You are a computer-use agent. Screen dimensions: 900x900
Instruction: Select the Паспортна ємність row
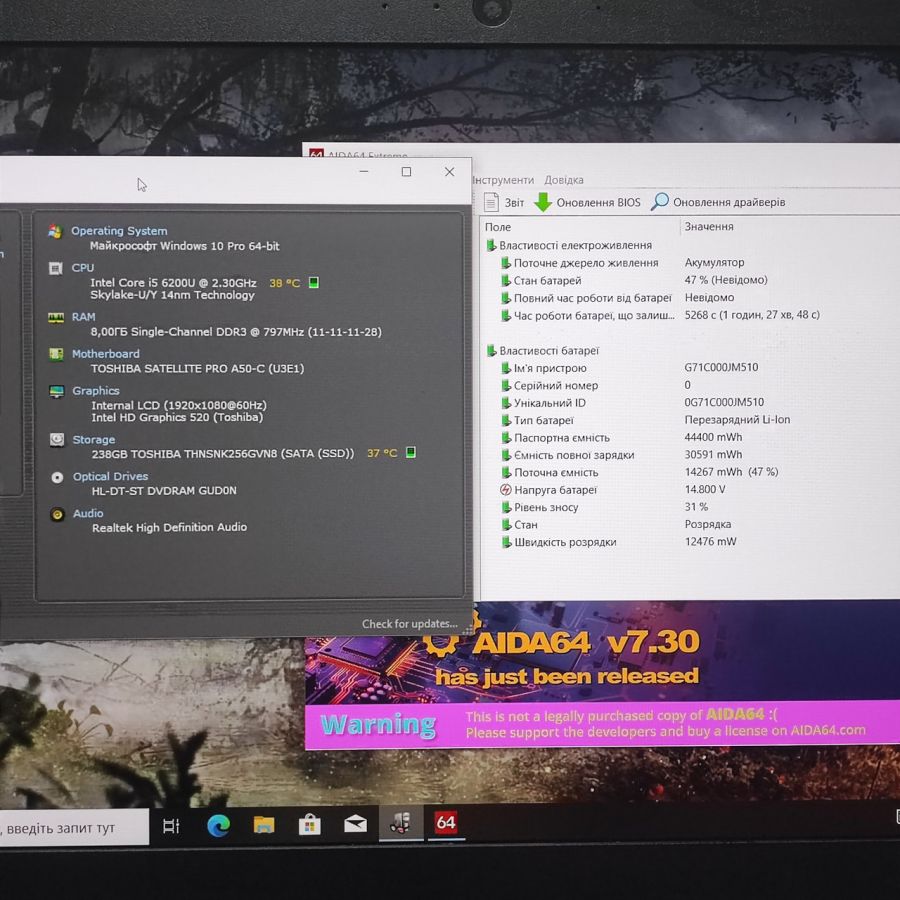coord(689,437)
